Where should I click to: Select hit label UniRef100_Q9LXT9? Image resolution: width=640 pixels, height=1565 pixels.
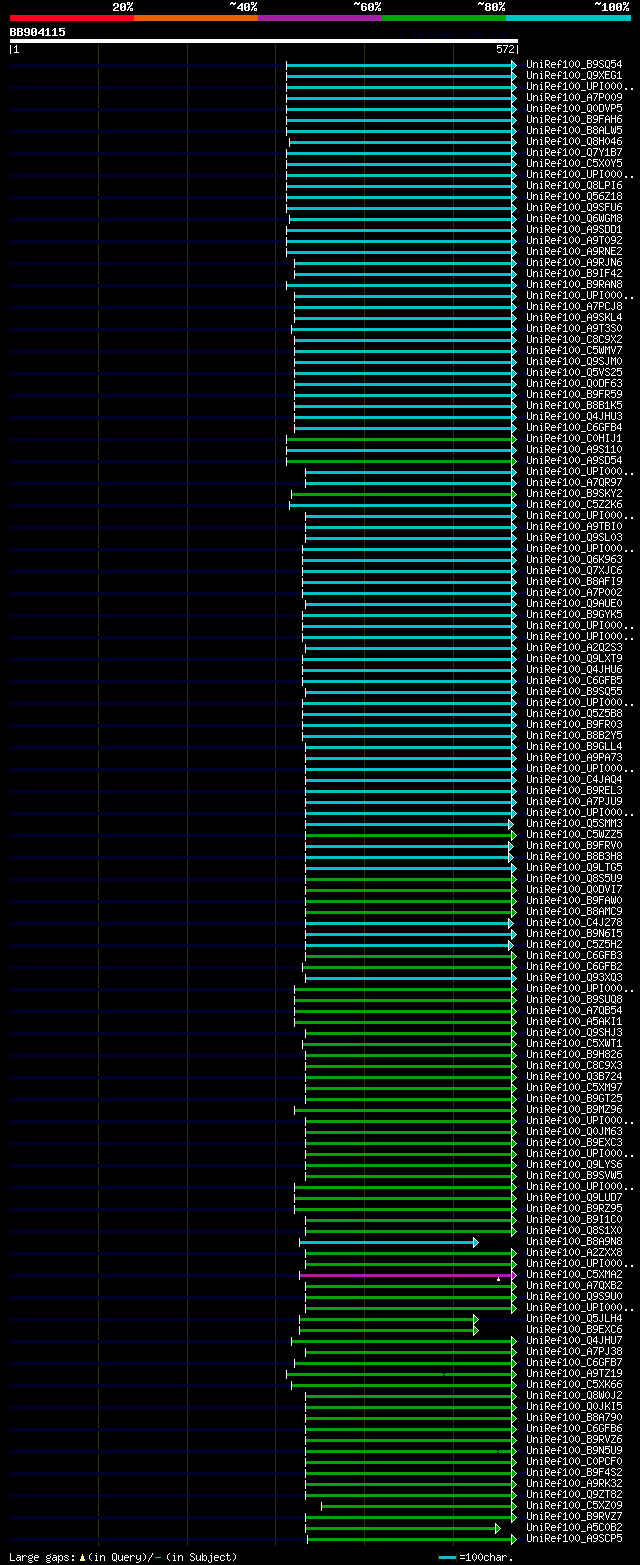(574, 658)
